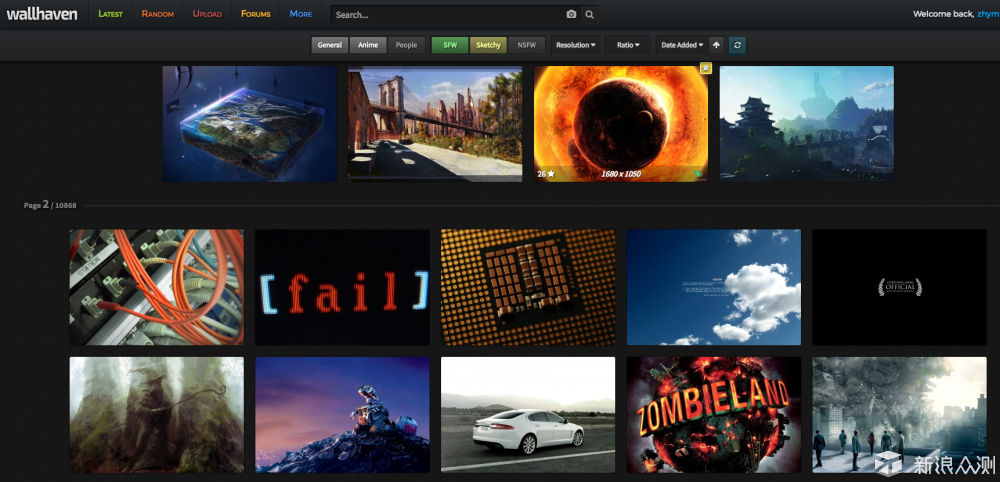Click the zhym username link
Viewport: 1000px width, 482px height.
pyautogui.click(x=988, y=14)
